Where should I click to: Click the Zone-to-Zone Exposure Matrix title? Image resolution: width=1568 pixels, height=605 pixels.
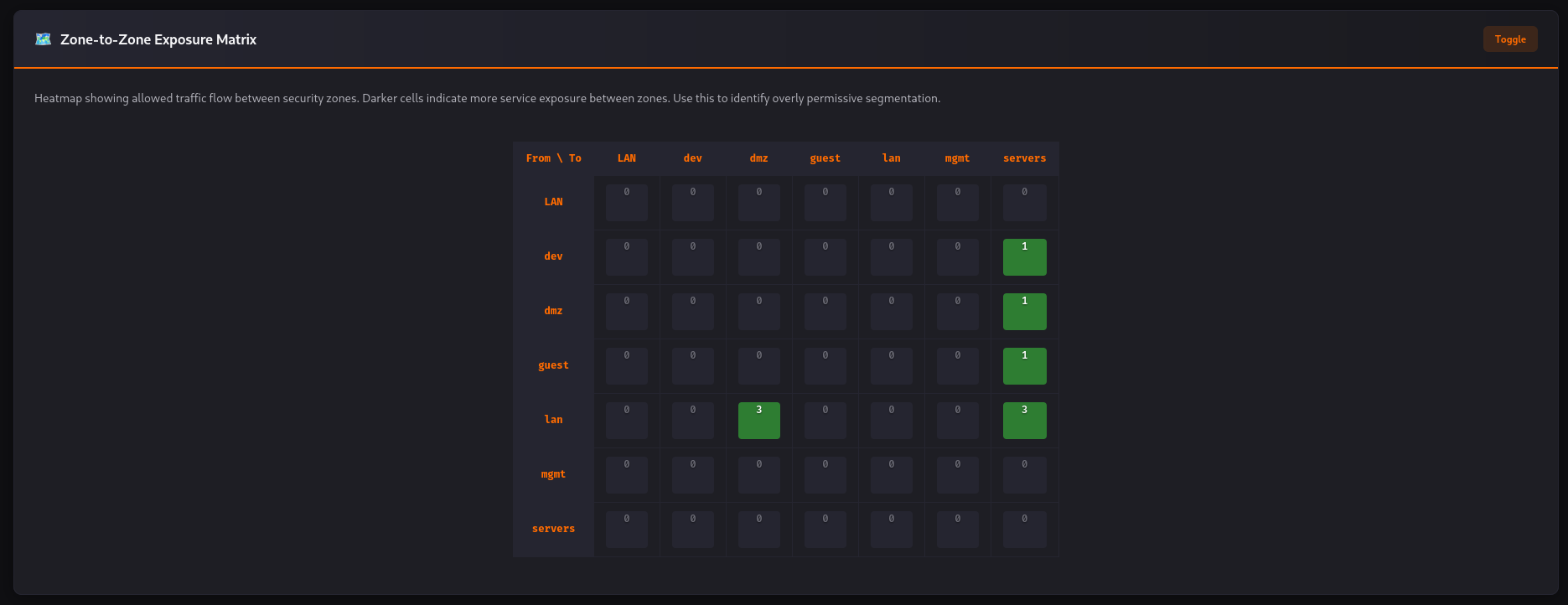point(158,39)
